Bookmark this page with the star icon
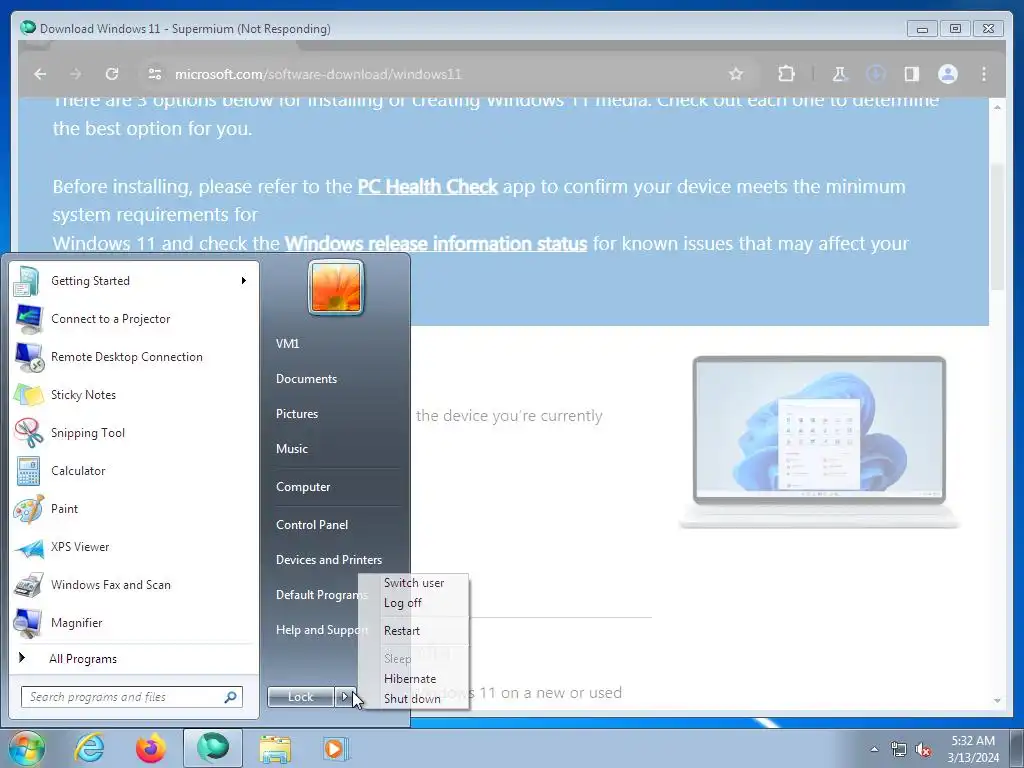Viewport: 1024px width, 768px height. [x=736, y=74]
